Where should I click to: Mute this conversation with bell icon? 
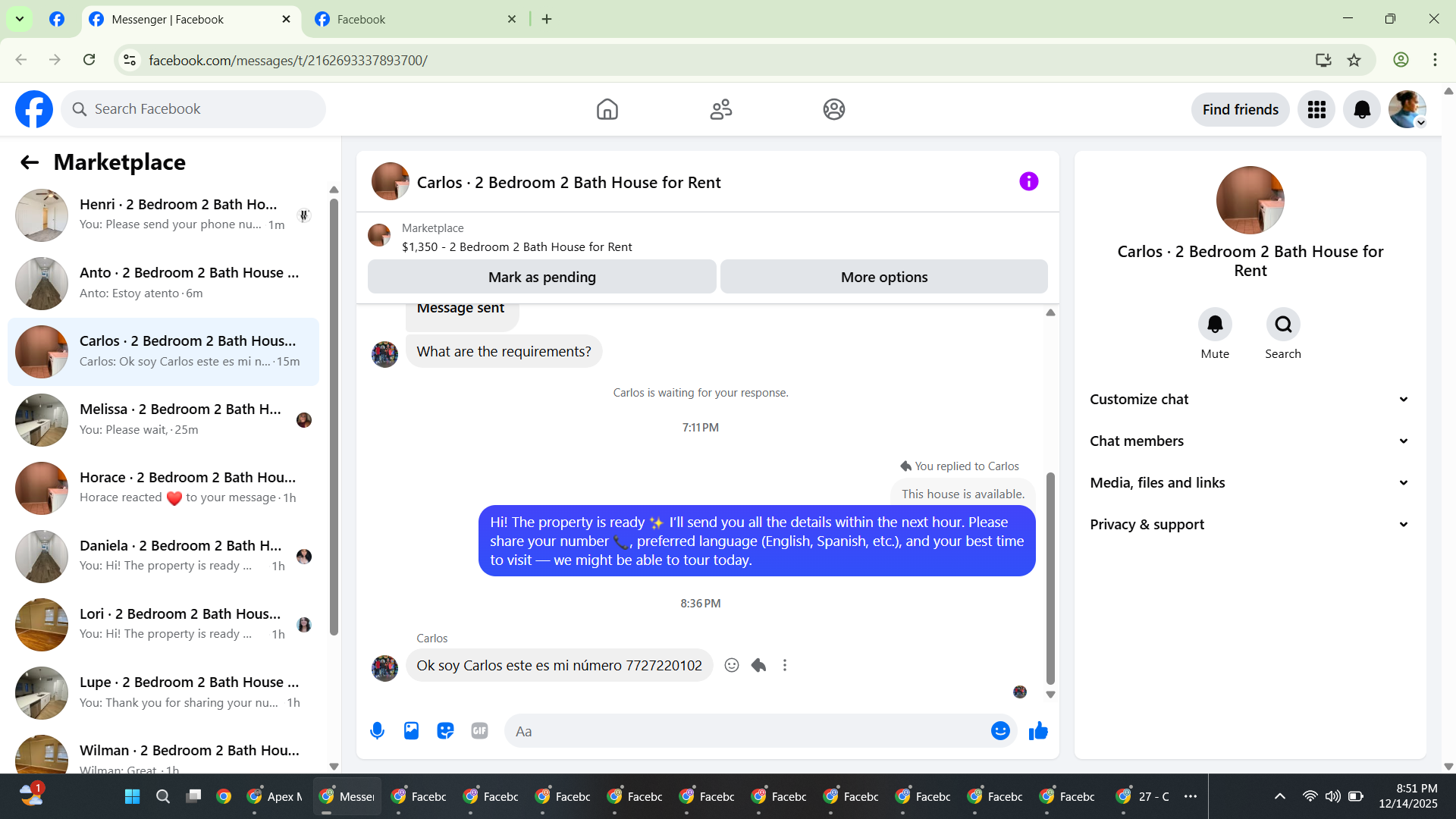tap(1215, 325)
